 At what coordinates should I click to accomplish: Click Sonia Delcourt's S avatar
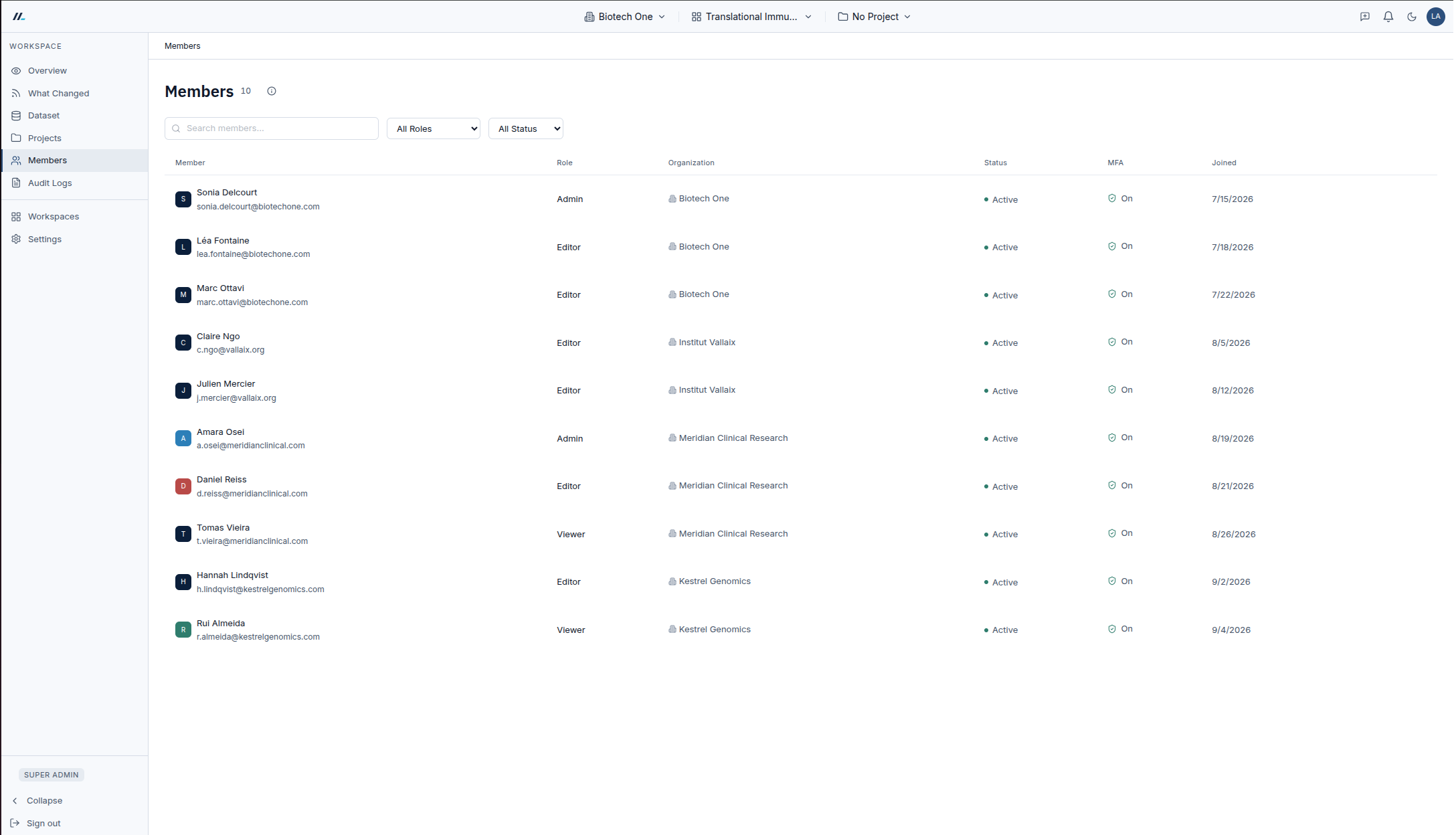tap(183, 199)
